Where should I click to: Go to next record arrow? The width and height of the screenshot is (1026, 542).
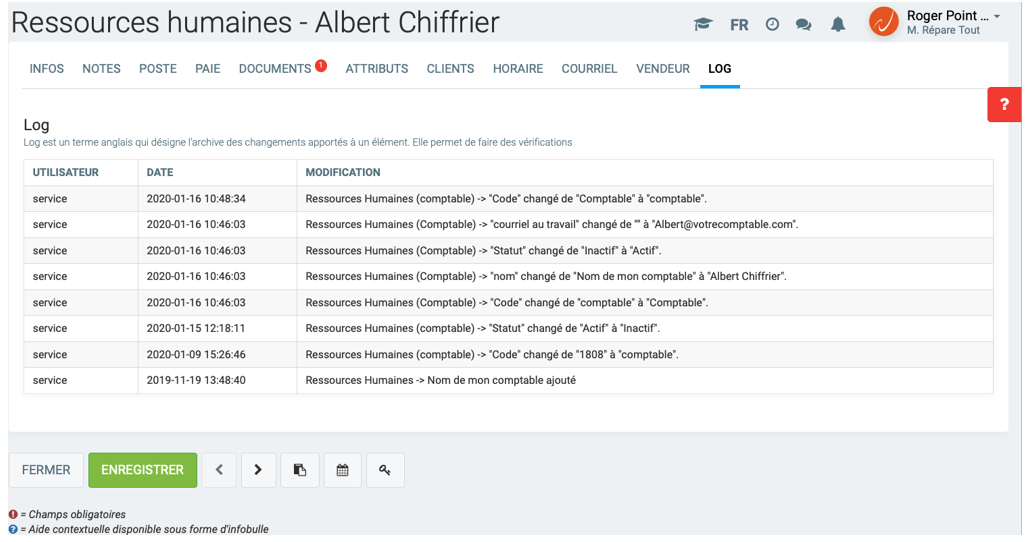(258, 470)
